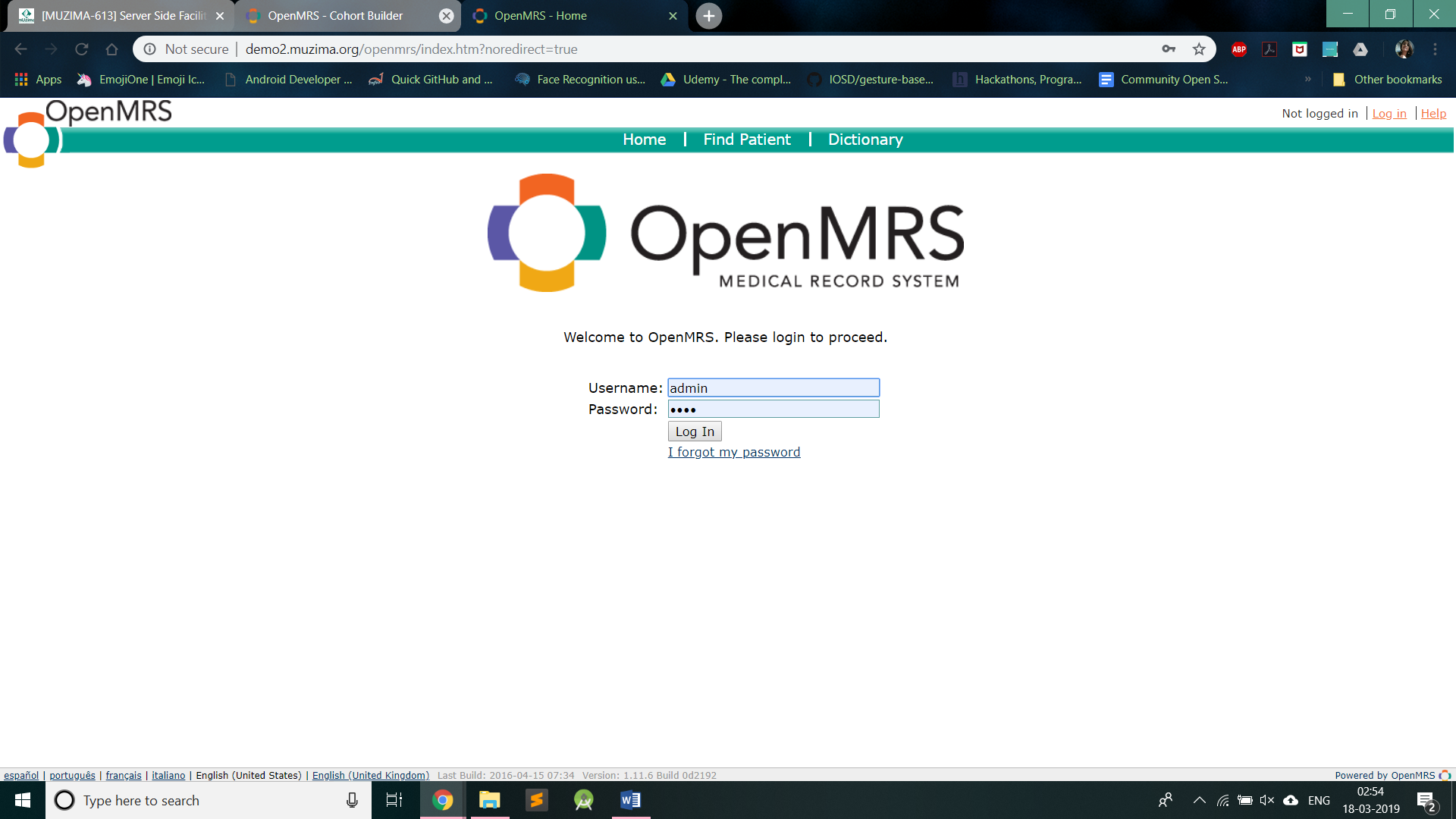Click the browser forward arrow

point(51,49)
